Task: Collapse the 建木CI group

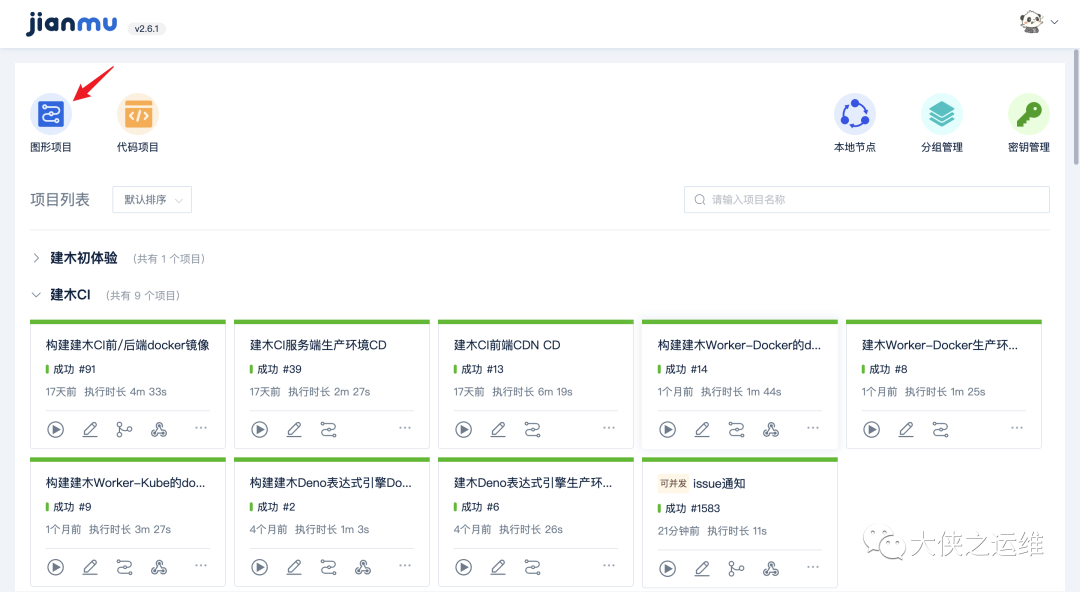Action: [x=37, y=295]
